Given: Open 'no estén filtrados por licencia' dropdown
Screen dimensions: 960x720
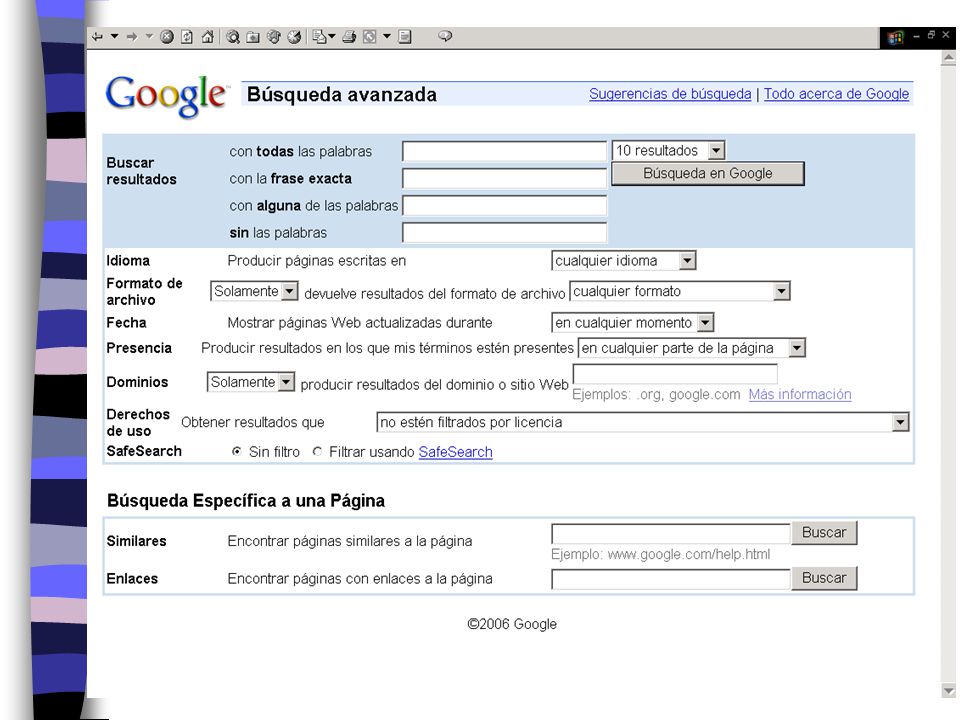Looking at the screenshot, I should (x=643, y=422).
